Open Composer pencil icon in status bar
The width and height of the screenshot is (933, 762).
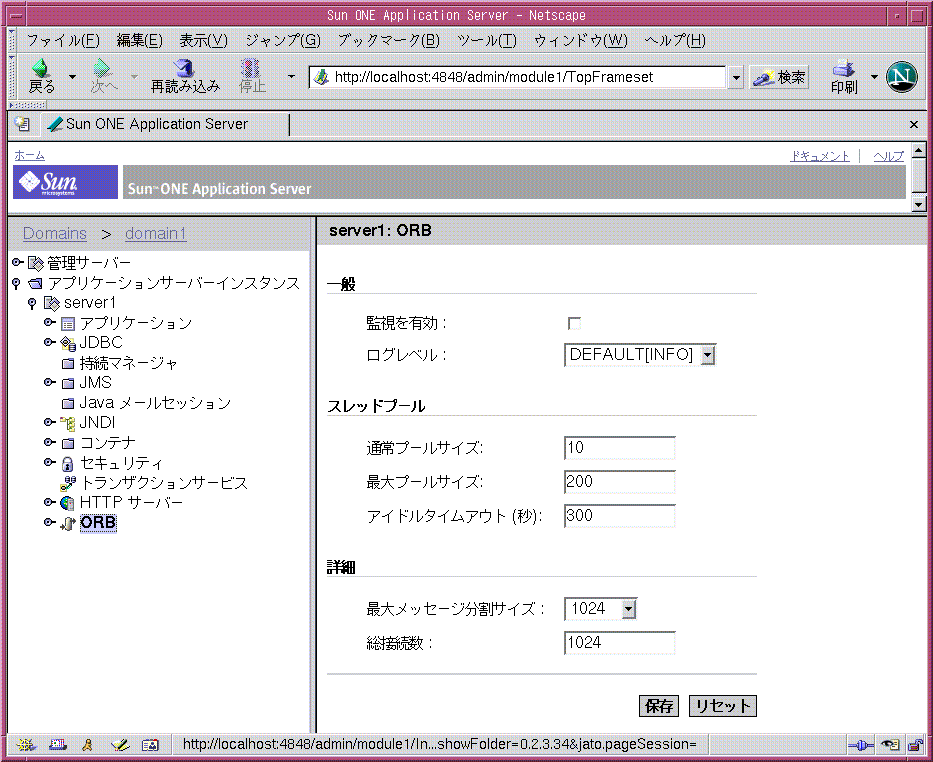[119, 744]
